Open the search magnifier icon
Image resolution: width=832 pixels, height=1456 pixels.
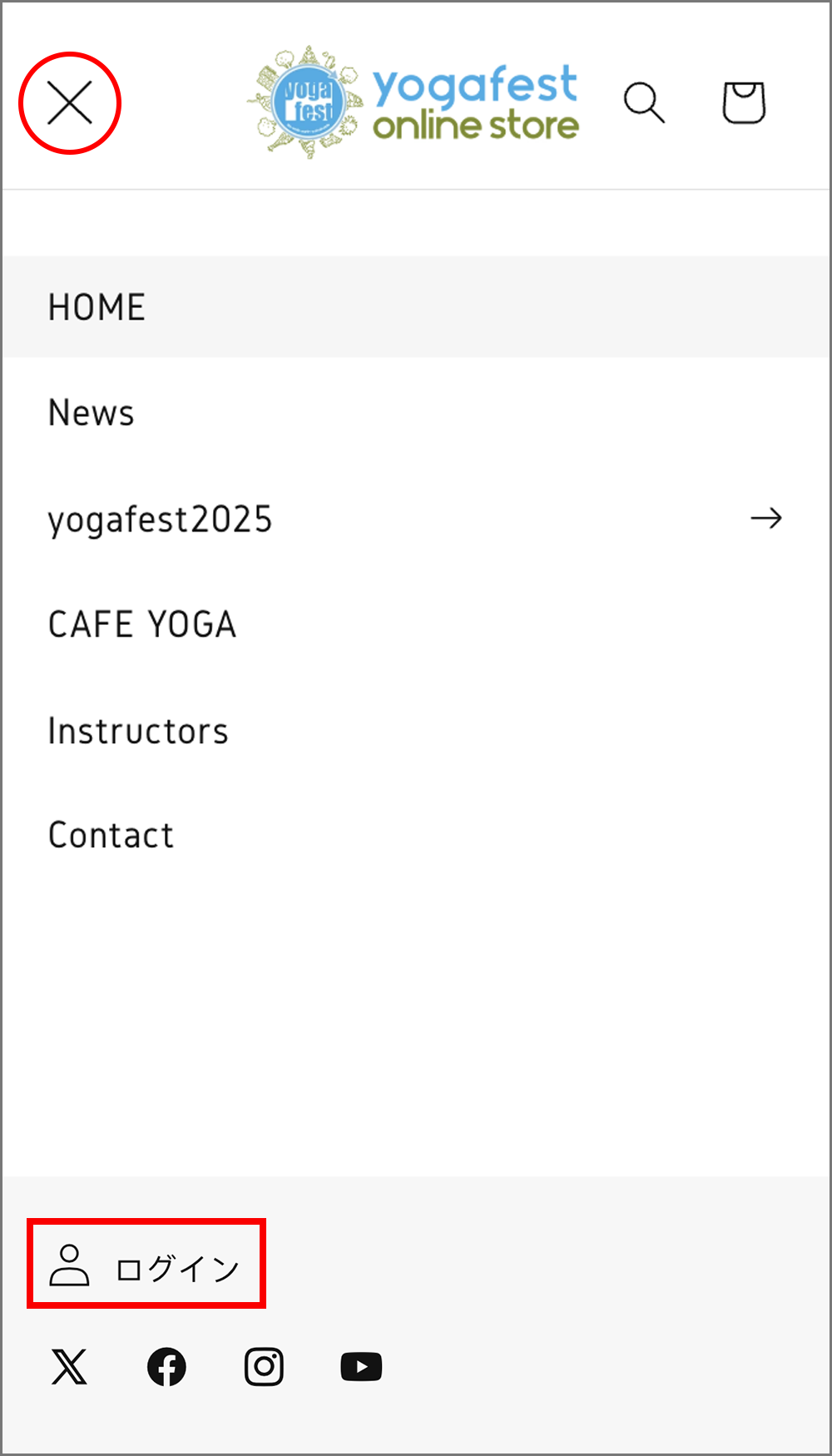(x=645, y=103)
